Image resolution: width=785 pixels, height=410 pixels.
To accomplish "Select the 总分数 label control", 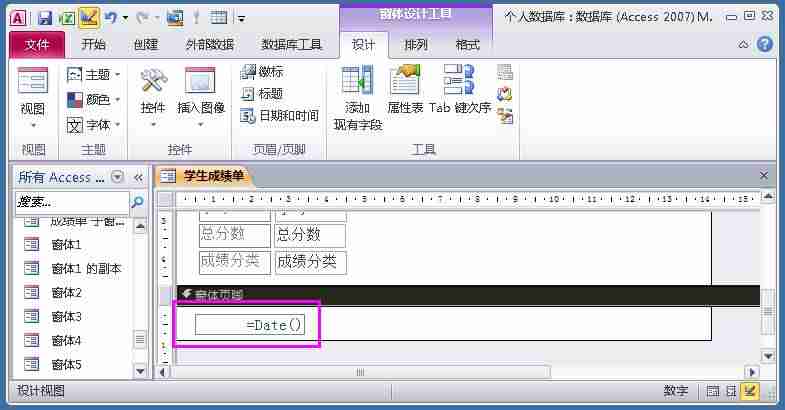I will pyautogui.click(x=235, y=235).
